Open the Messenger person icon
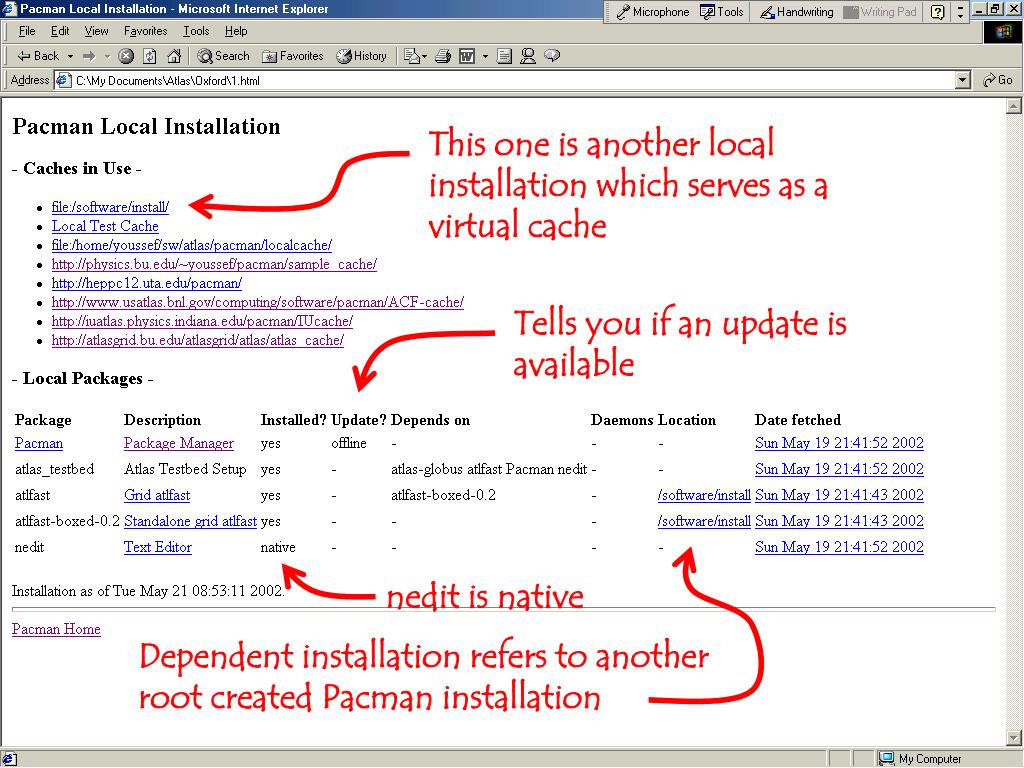Viewport: 1024px width, 768px height. 528,56
